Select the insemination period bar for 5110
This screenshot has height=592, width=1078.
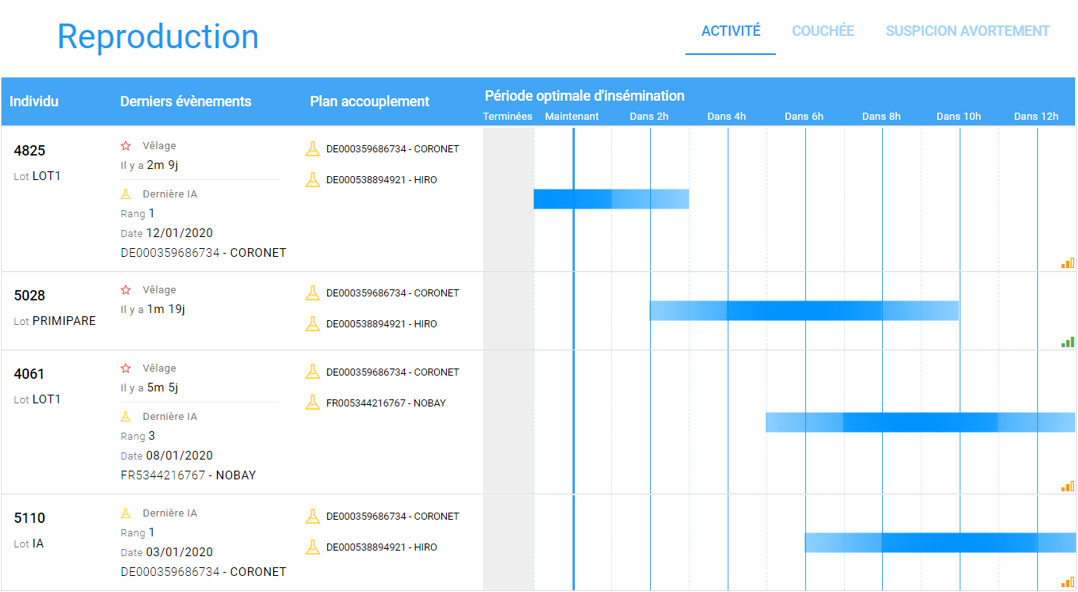click(x=940, y=542)
